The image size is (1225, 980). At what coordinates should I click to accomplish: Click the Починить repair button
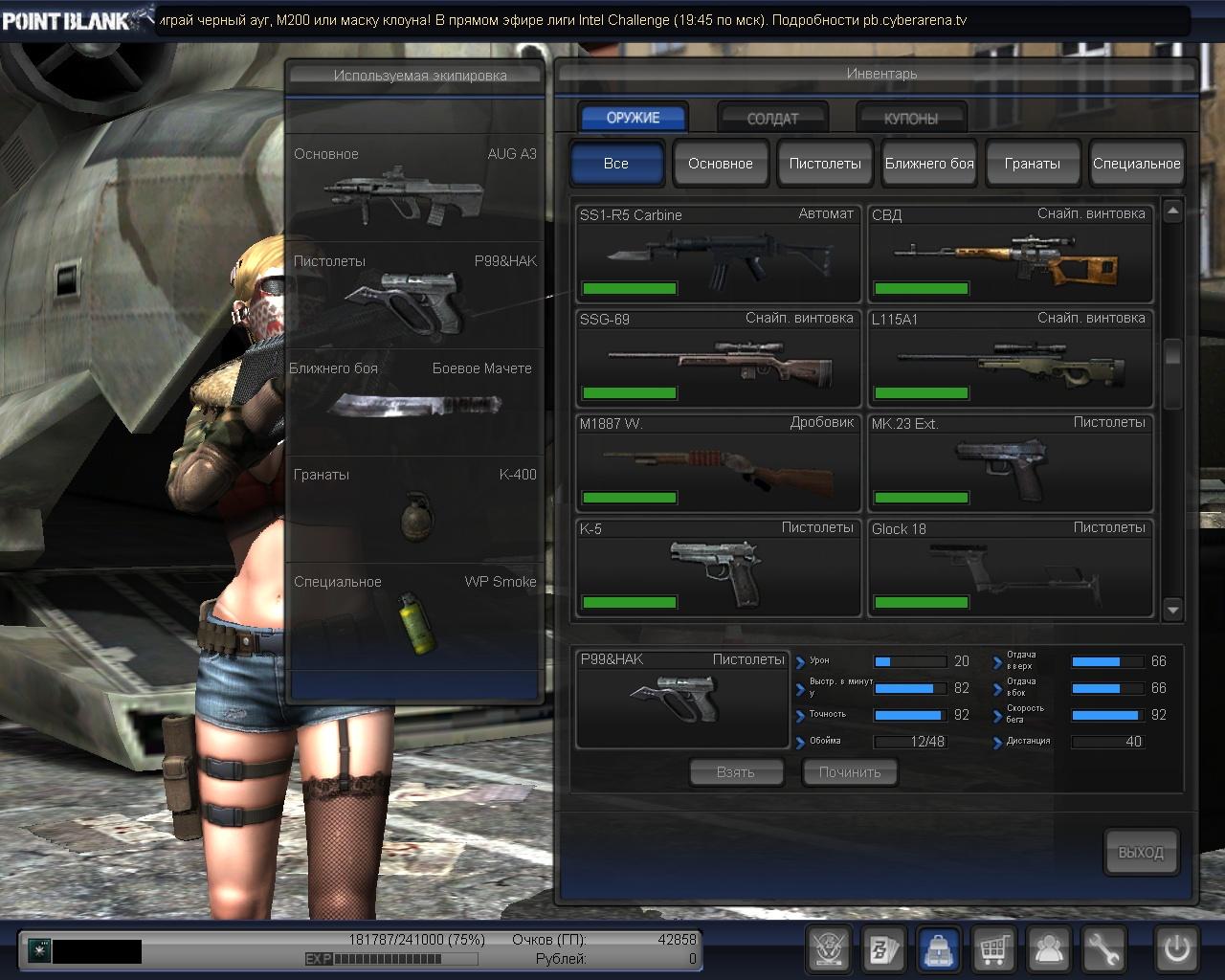pos(850,772)
